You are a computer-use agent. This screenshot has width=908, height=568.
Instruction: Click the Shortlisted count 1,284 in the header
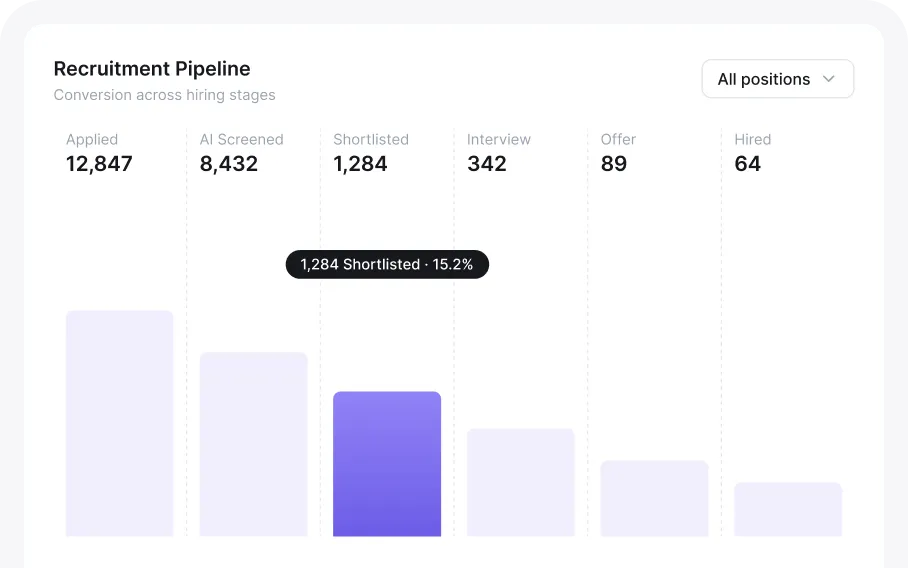click(360, 164)
